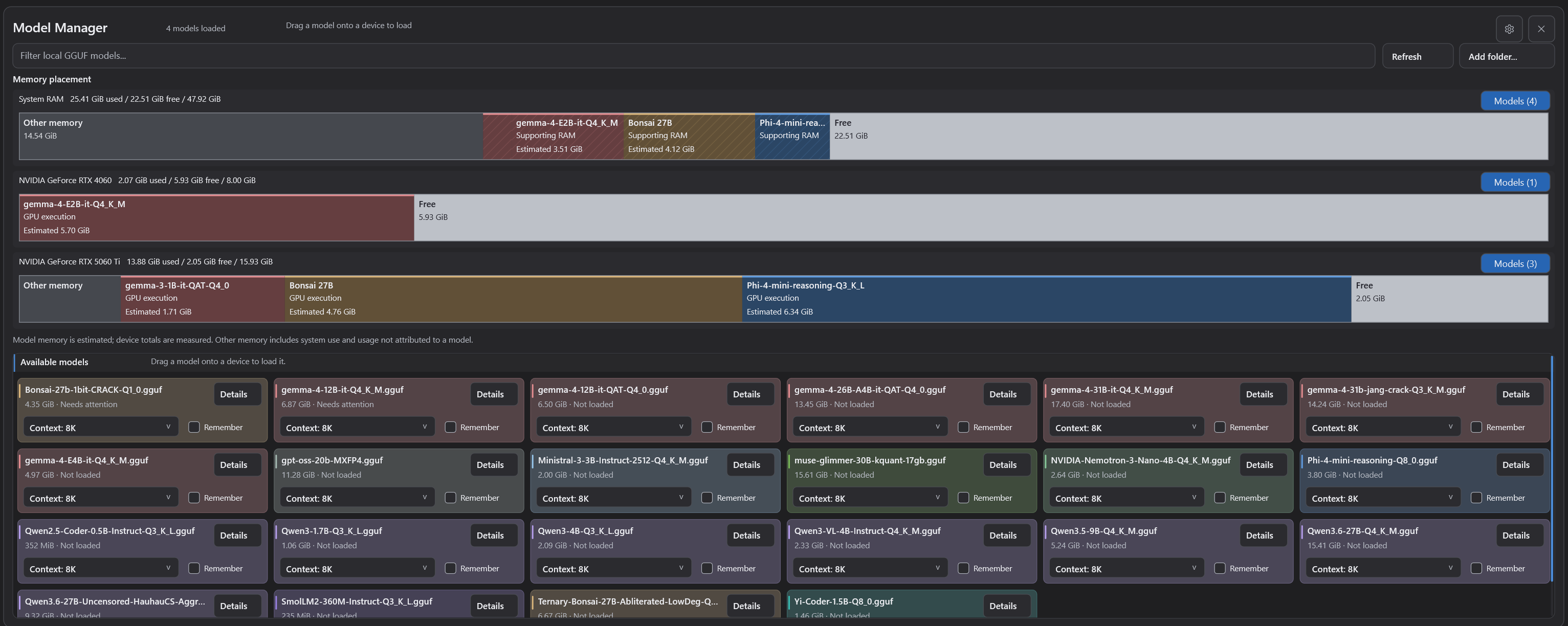The width and height of the screenshot is (1568, 626).
Task: Toggle Remember for gemma-4-12B-it-Q4_K_M.gguf
Action: point(450,427)
